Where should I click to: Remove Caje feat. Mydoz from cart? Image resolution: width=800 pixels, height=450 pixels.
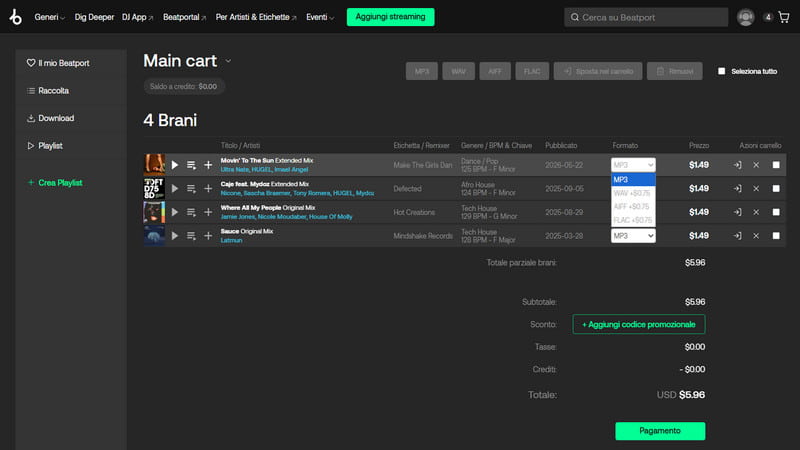pyautogui.click(x=756, y=189)
